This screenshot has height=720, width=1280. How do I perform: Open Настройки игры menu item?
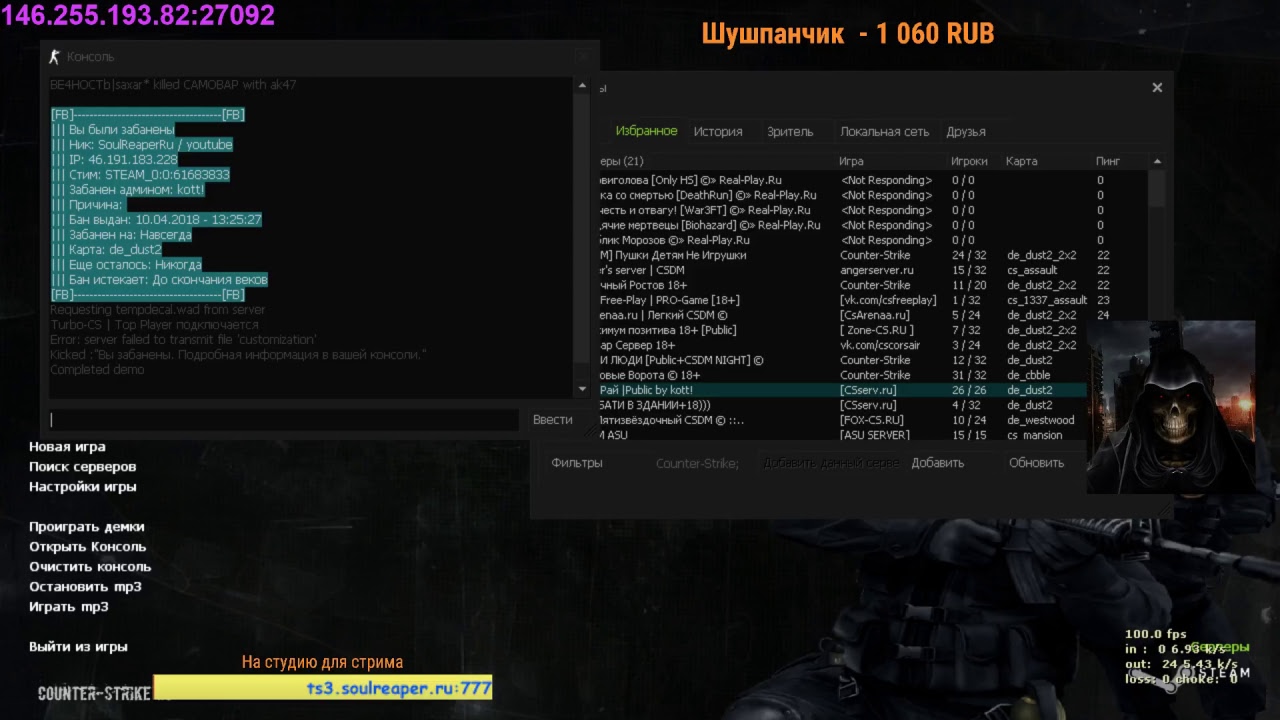[x=82, y=487]
